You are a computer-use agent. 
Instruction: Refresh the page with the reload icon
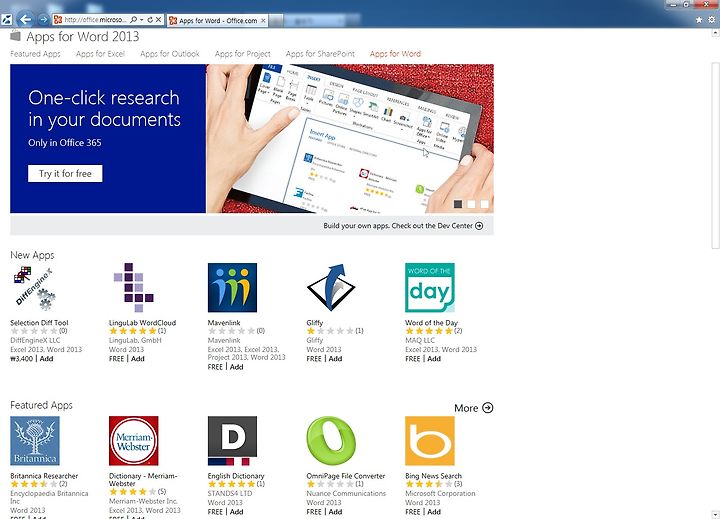tap(150, 20)
